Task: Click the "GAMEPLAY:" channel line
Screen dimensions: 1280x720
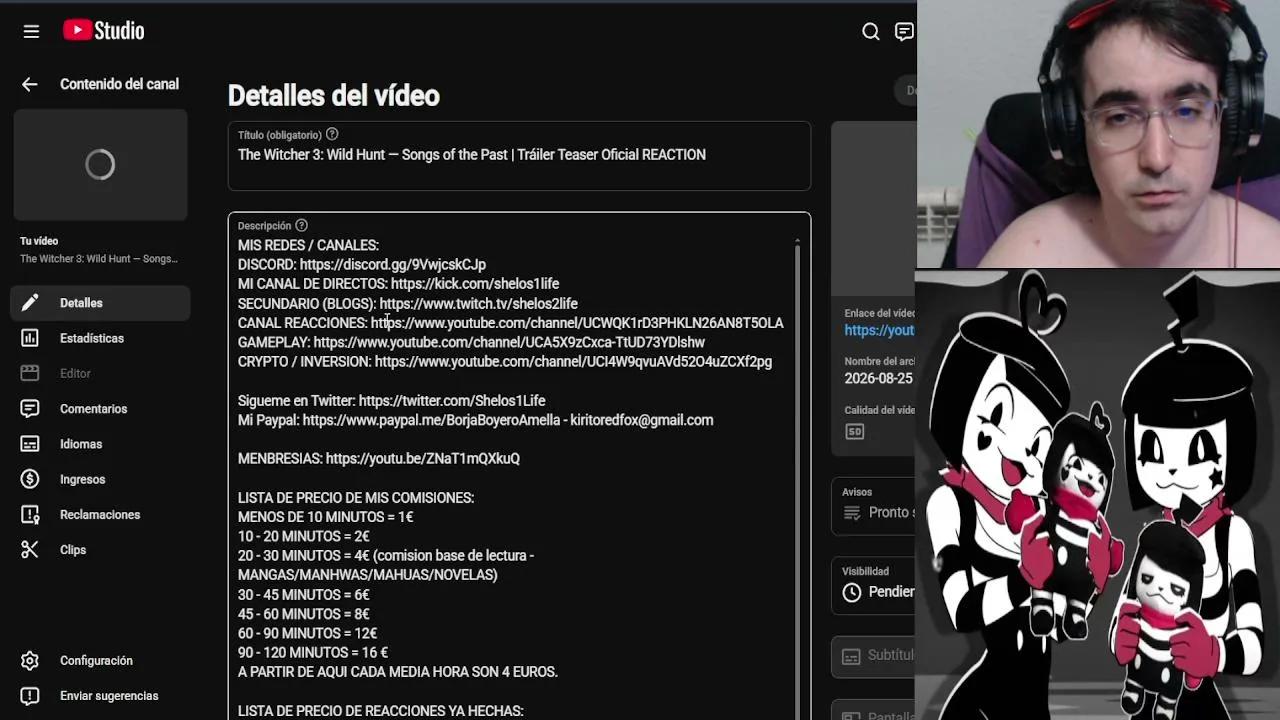Action: 471,342
